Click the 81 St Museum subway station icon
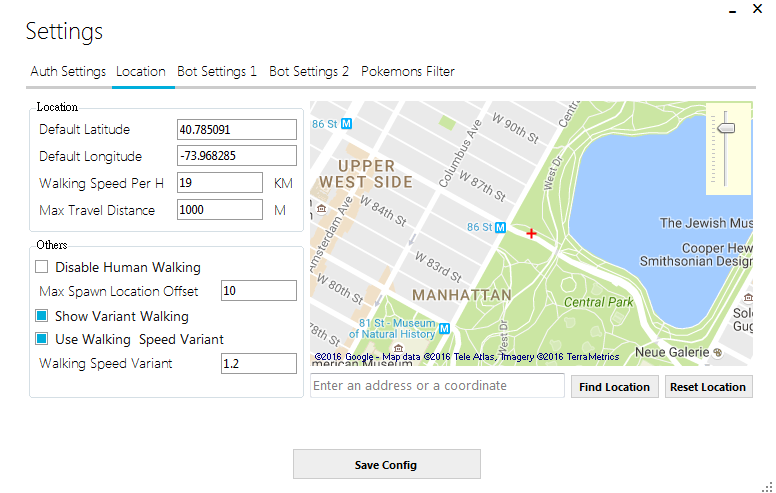Screen dimensions: 776x493 click(x=445, y=328)
